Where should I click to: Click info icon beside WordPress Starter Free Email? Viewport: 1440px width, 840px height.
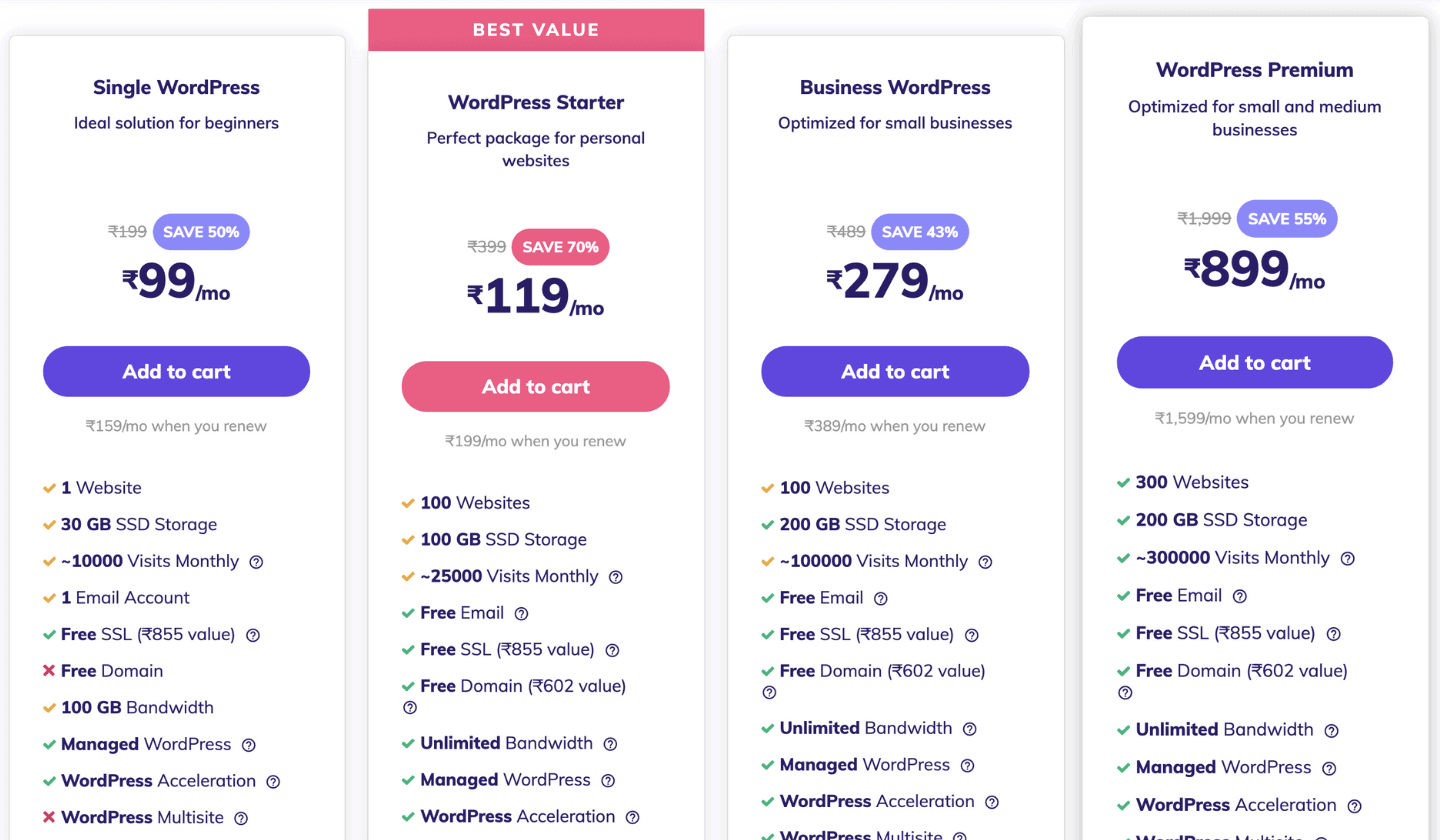pyautogui.click(x=521, y=614)
